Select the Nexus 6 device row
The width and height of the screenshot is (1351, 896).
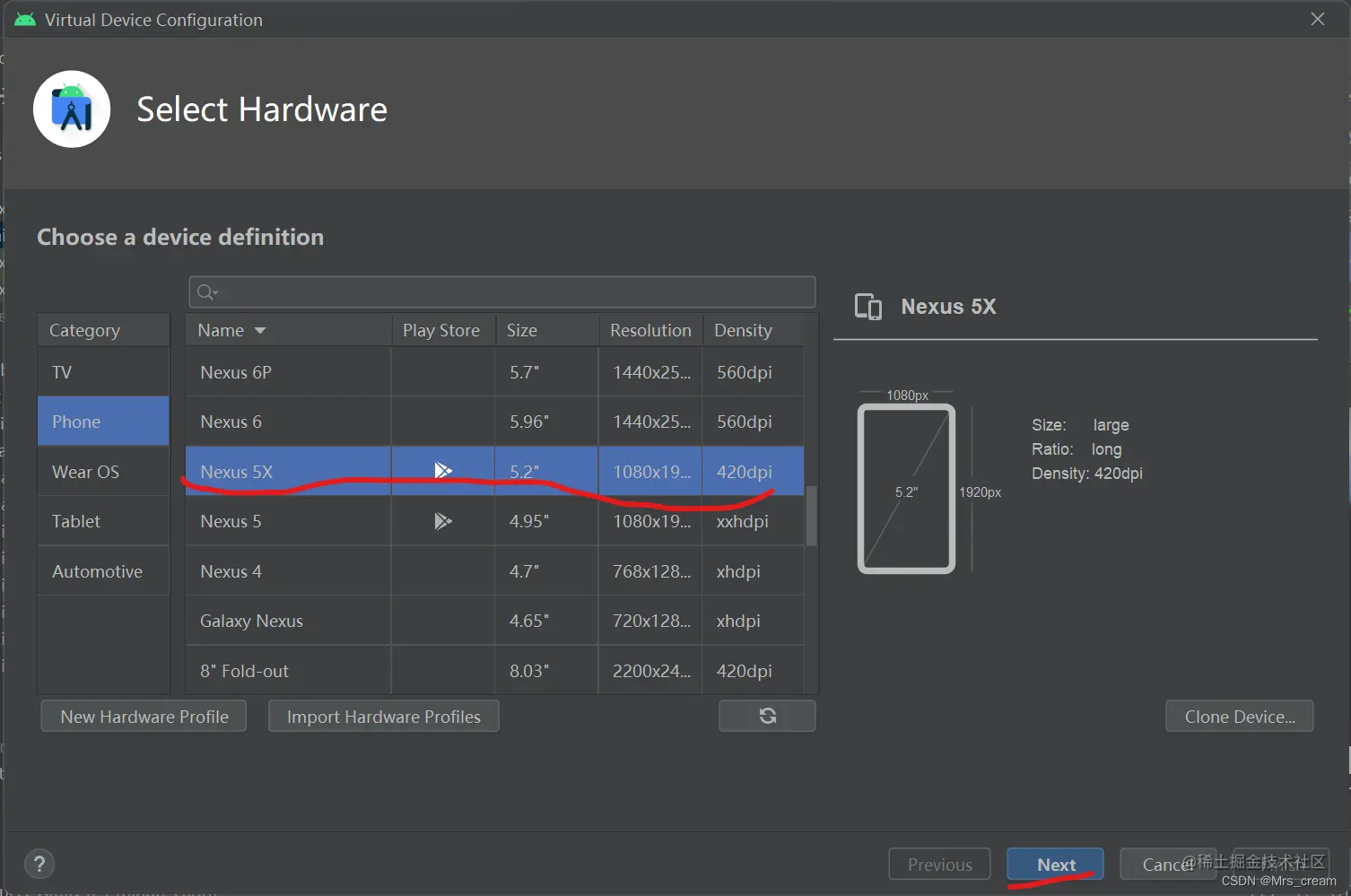tap(494, 422)
